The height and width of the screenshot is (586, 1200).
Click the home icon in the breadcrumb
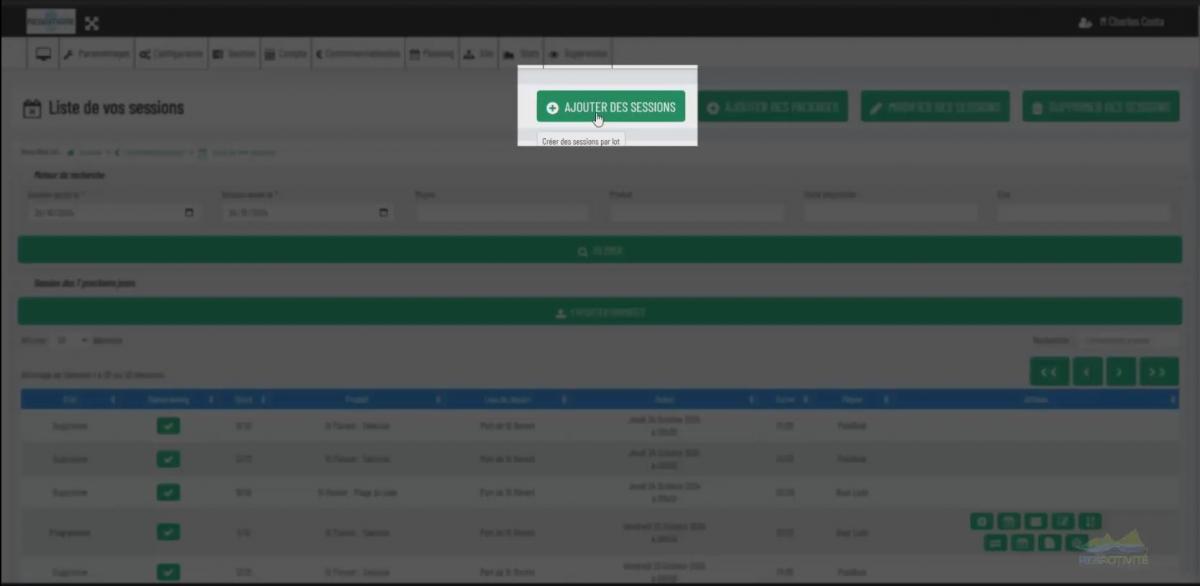(71, 152)
